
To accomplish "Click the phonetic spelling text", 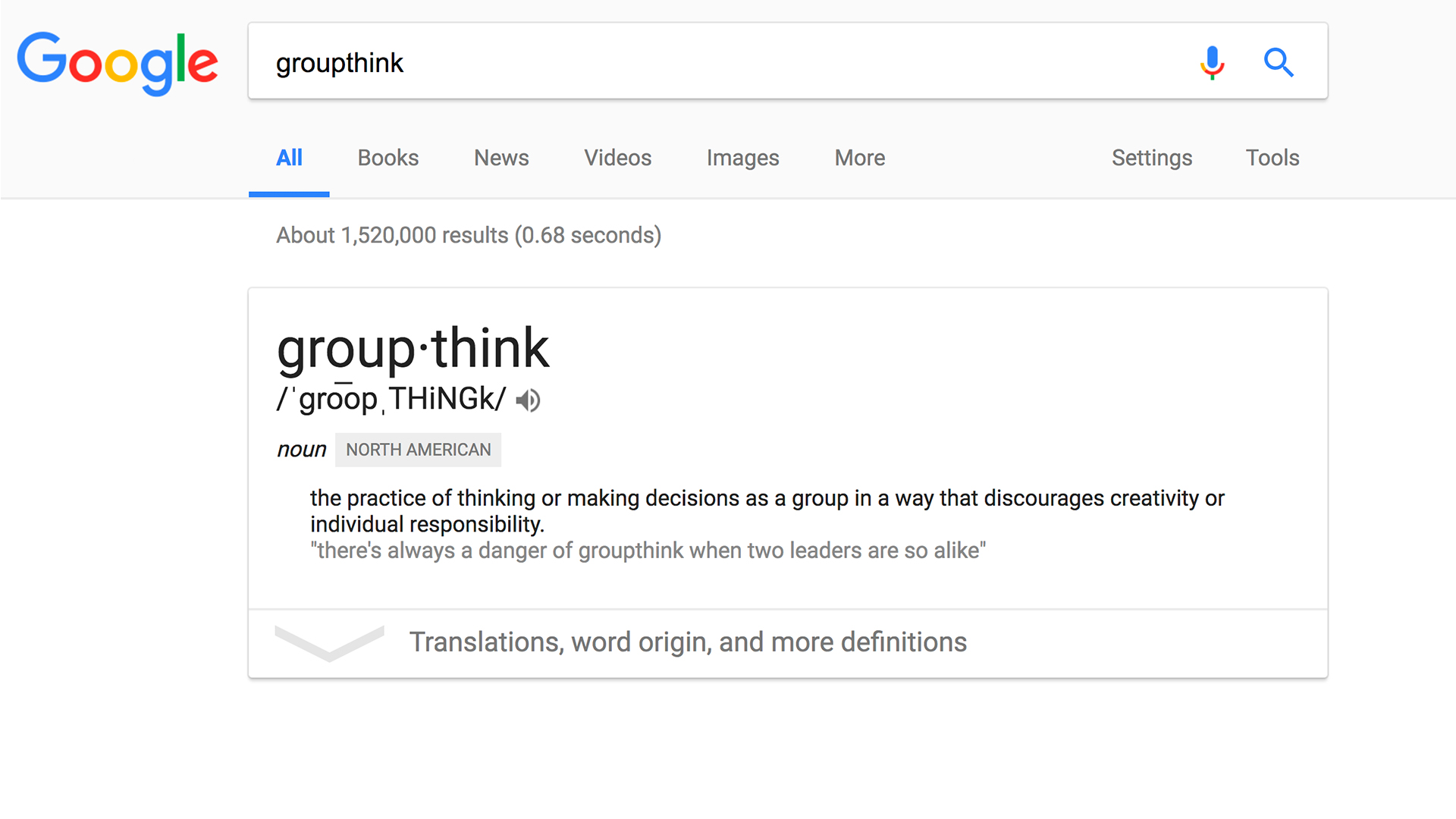I will 391,399.
